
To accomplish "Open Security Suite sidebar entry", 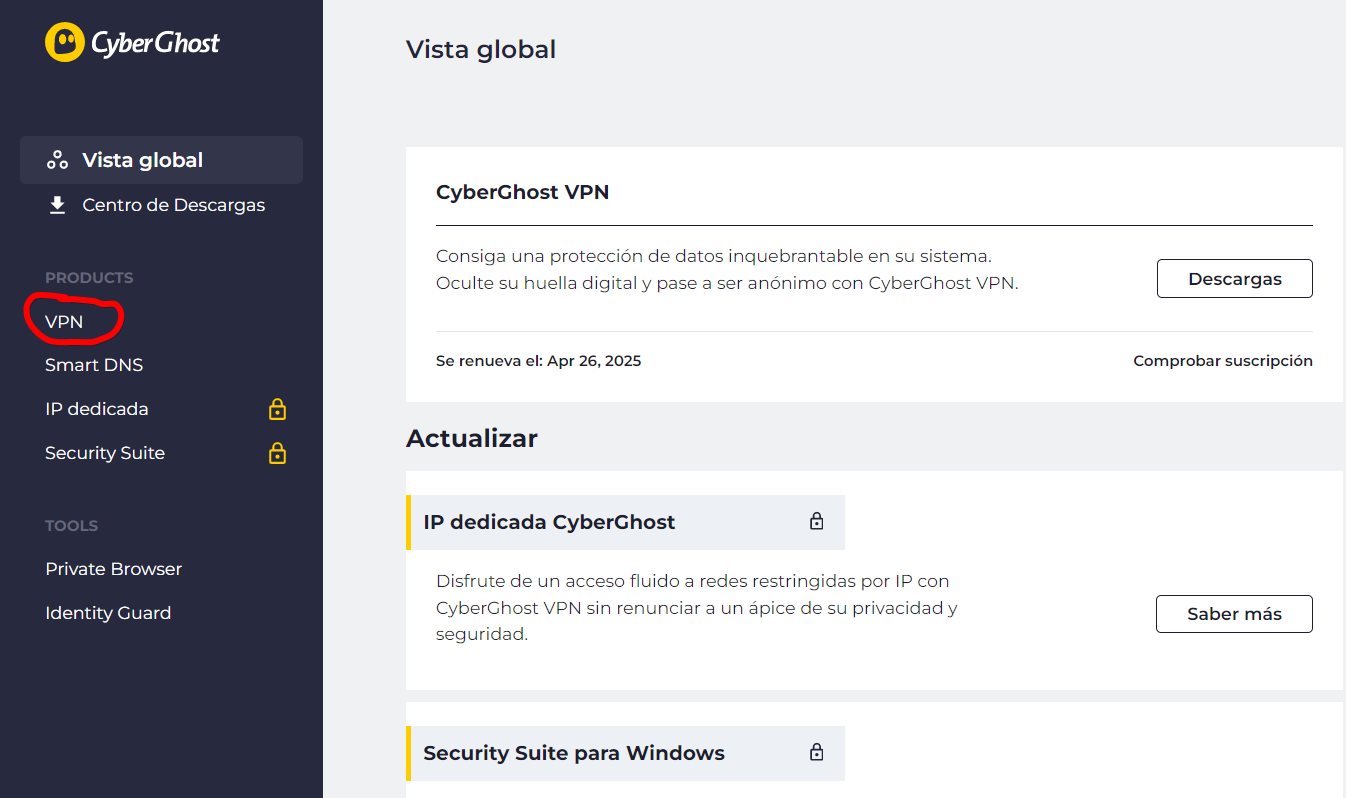I will [x=105, y=453].
